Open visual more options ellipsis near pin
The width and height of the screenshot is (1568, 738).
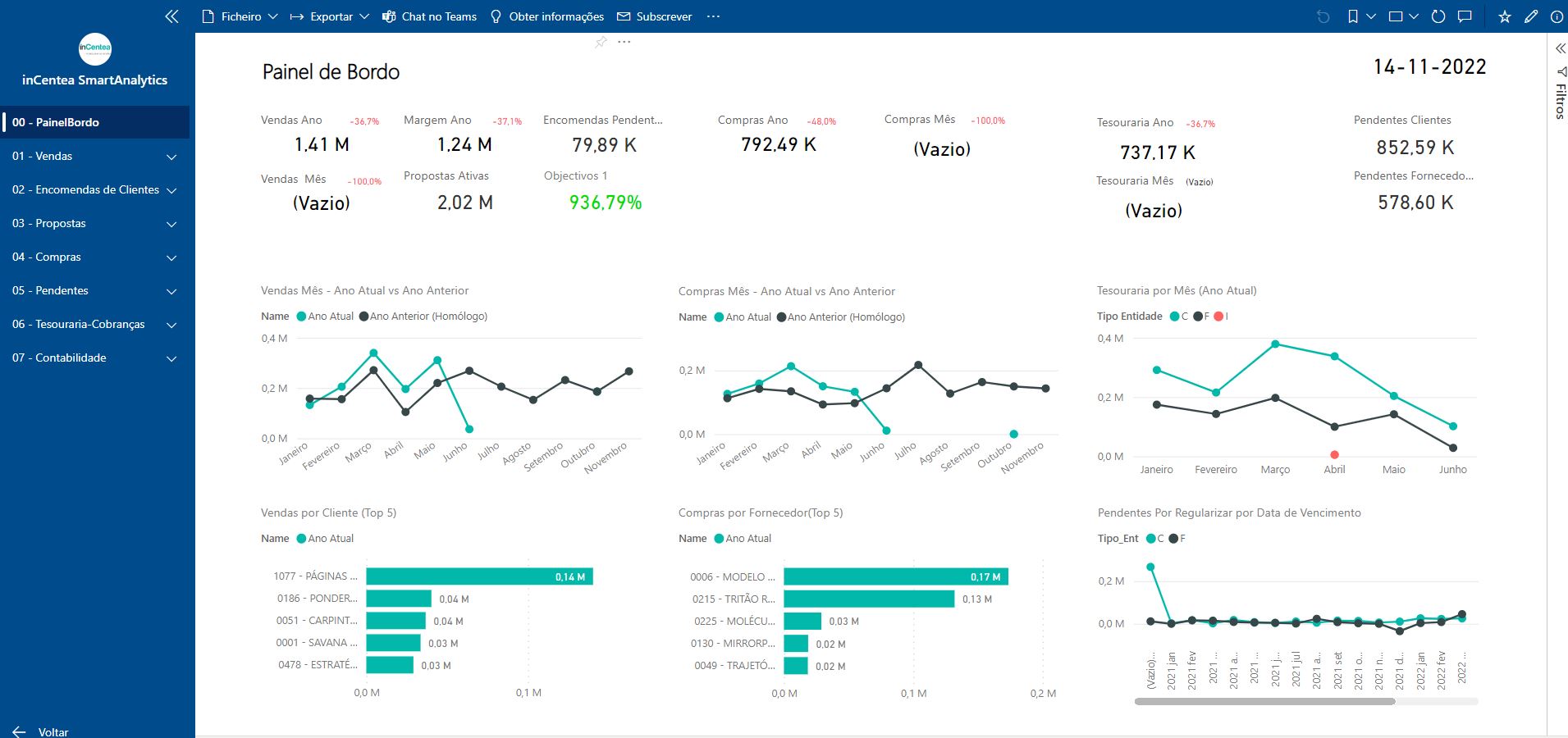624,42
